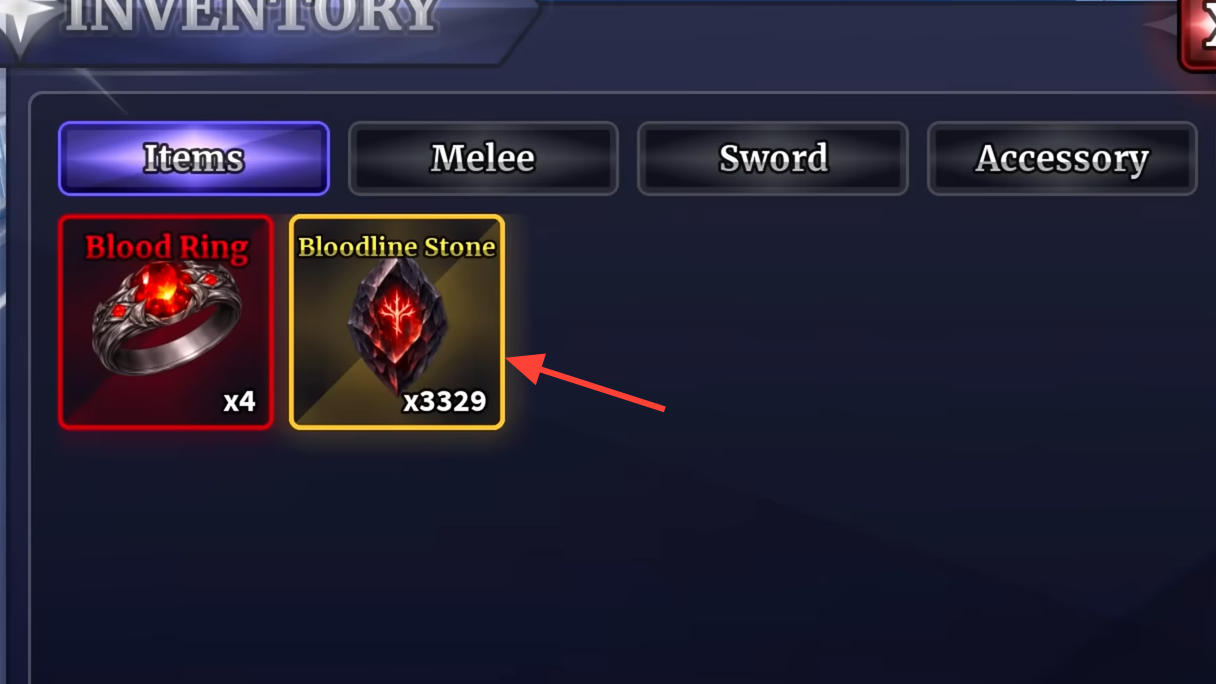Switch to the Sword tab
Screen dimensions: 1216x684
pyautogui.click(x=773, y=158)
